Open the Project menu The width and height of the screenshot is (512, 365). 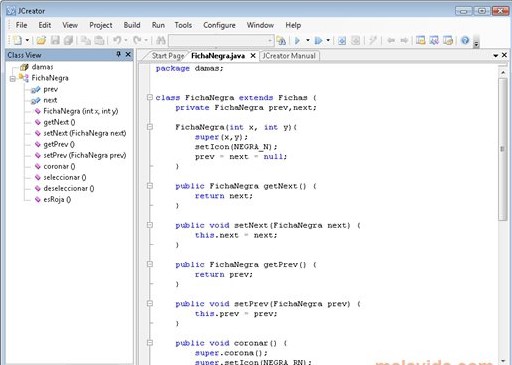click(101, 25)
